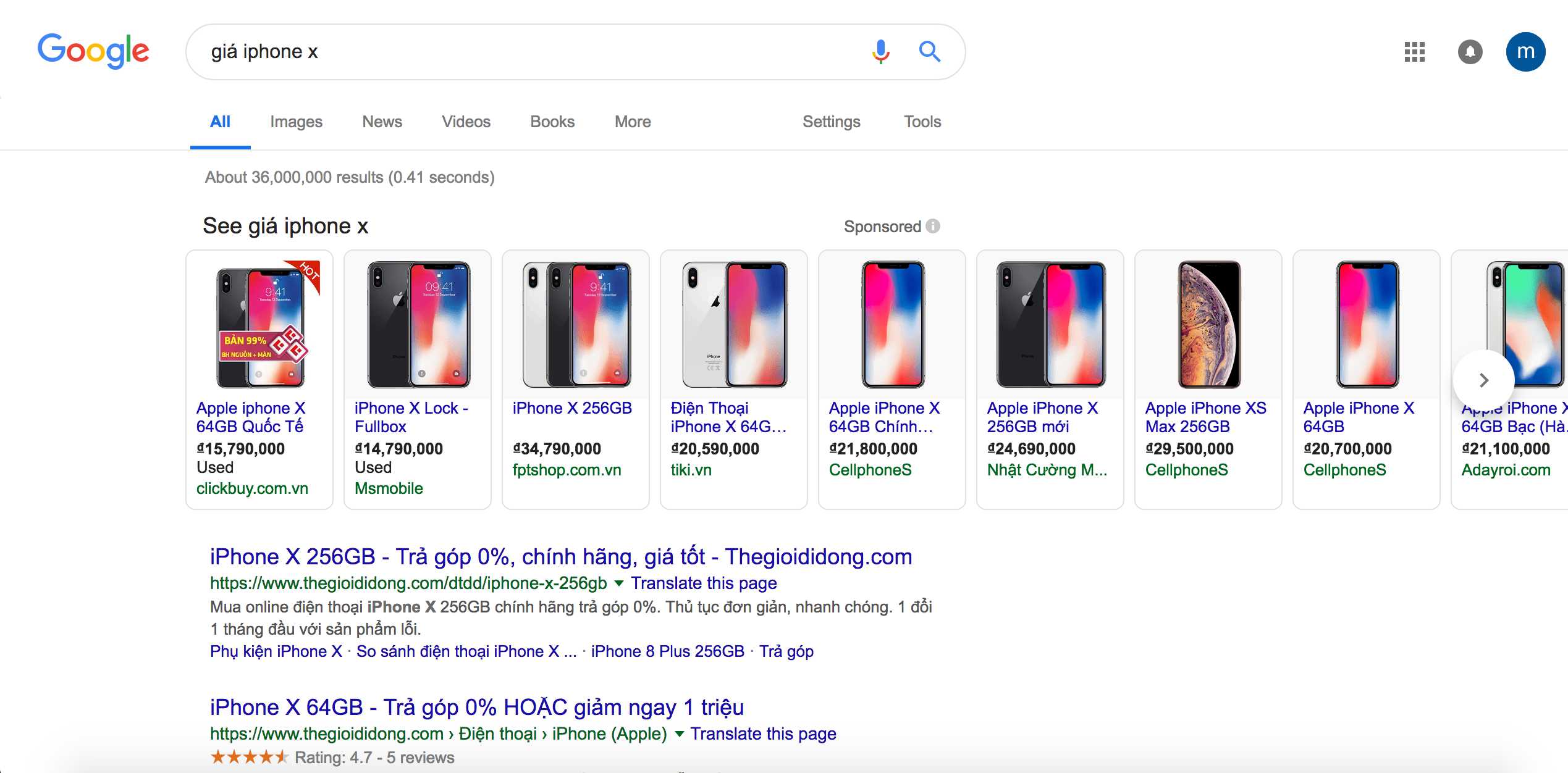Click tiki.vn seller name
Screen dimensions: 1568x773
[x=691, y=470]
